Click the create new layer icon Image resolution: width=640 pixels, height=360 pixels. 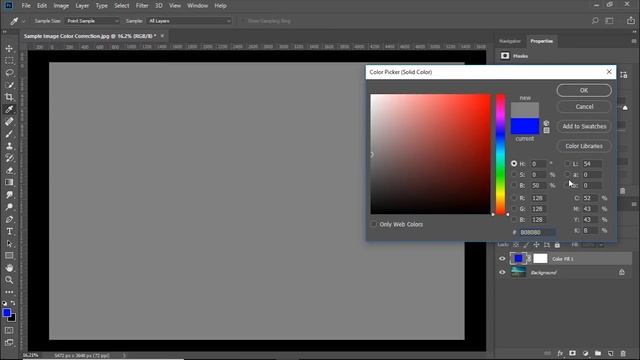(x=611, y=353)
